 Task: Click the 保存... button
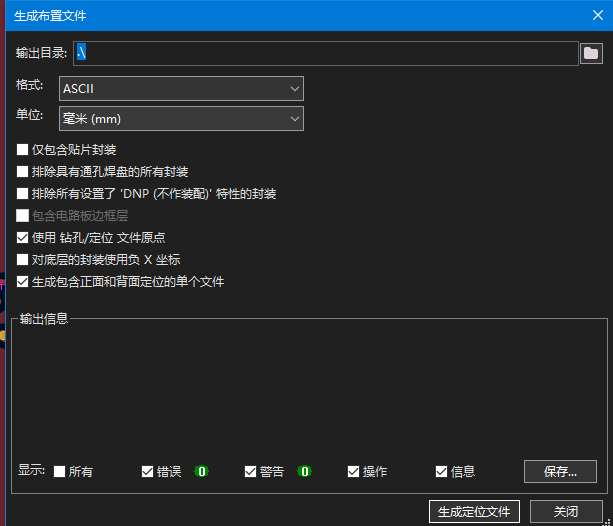[560, 472]
